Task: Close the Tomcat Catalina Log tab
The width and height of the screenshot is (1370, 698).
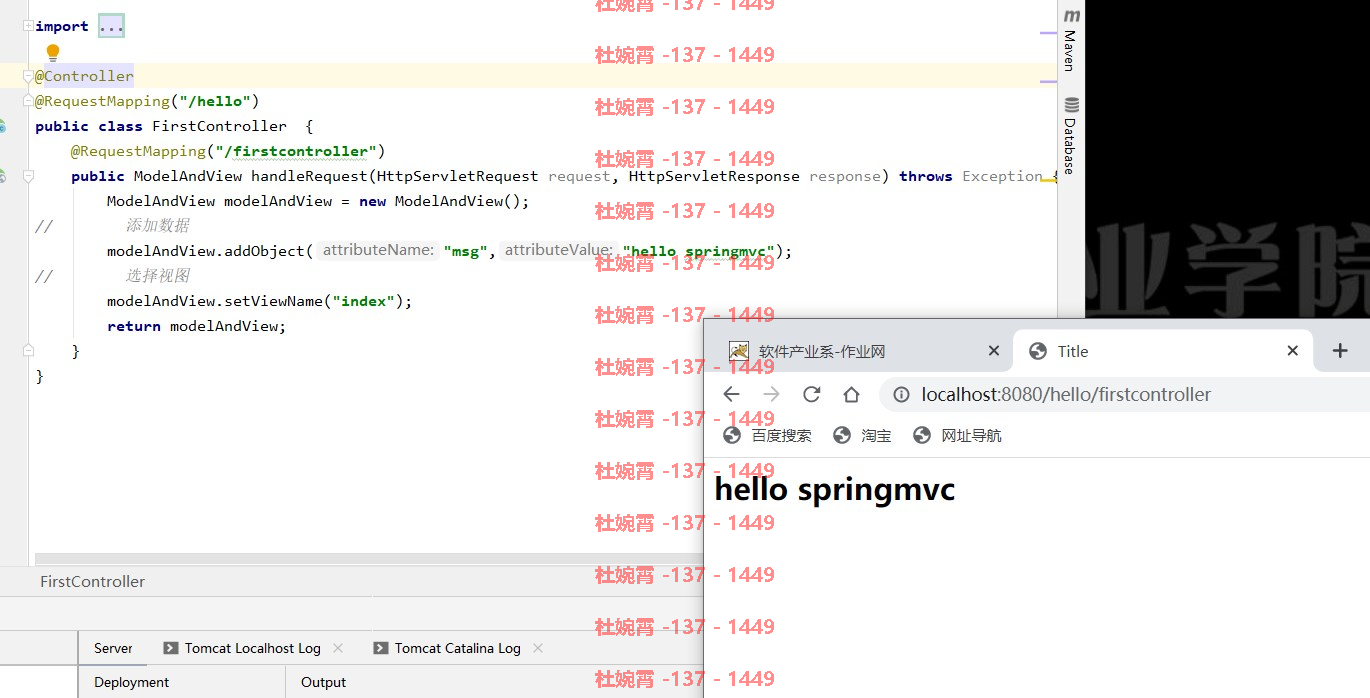Action: pos(538,648)
